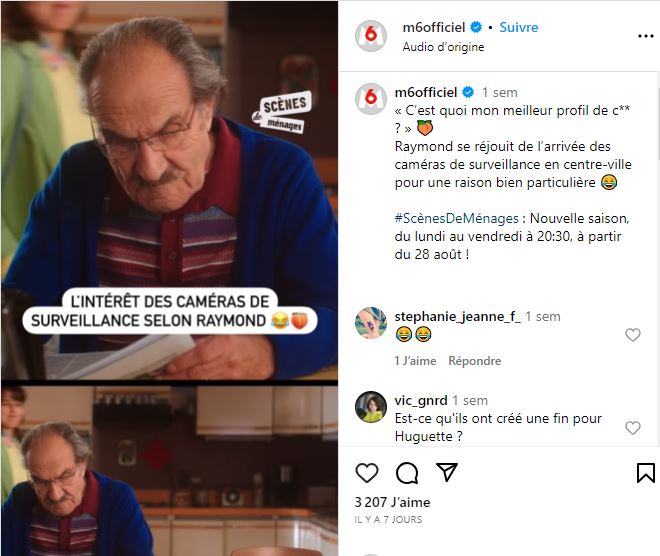The width and height of the screenshot is (660, 556).
Task: Click the comments panel scrollbar
Action: 657,124
